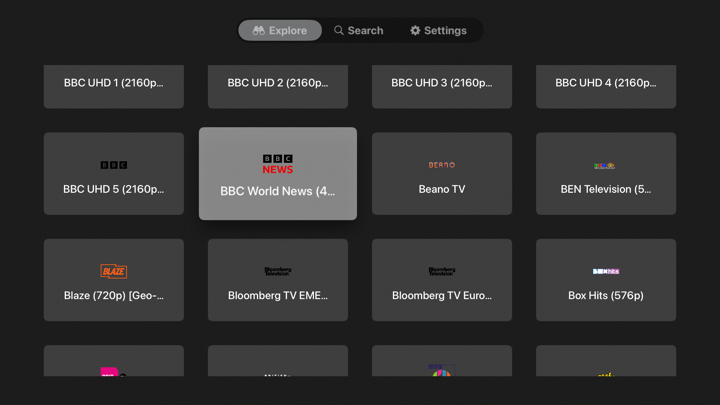720x405 pixels.
Task: Click logo on Bloomberg TV EME... card
Action: click(x=278, y=271)
